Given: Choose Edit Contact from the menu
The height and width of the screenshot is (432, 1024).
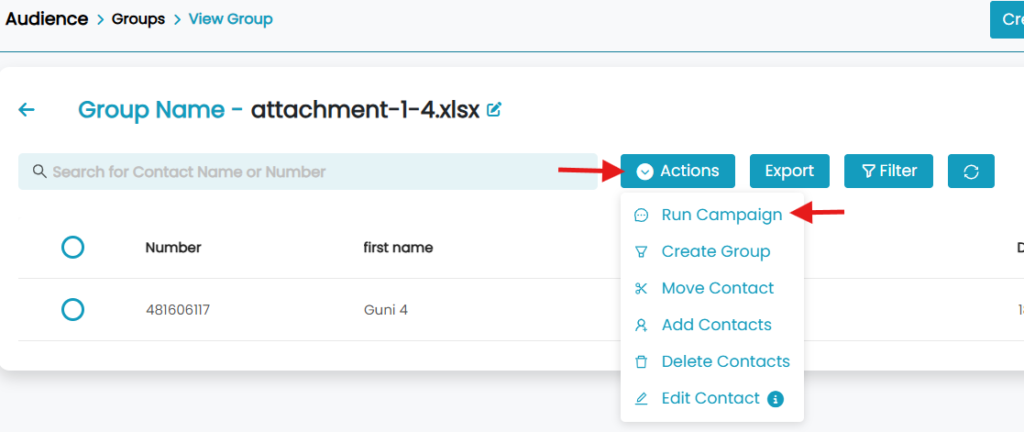Looking at the screenshot, I should [710, 398].
